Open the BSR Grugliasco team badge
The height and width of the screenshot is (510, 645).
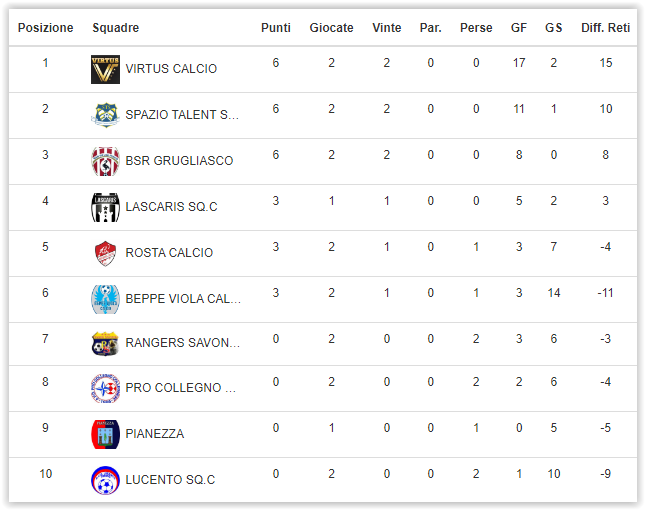[x=105, y=161]
